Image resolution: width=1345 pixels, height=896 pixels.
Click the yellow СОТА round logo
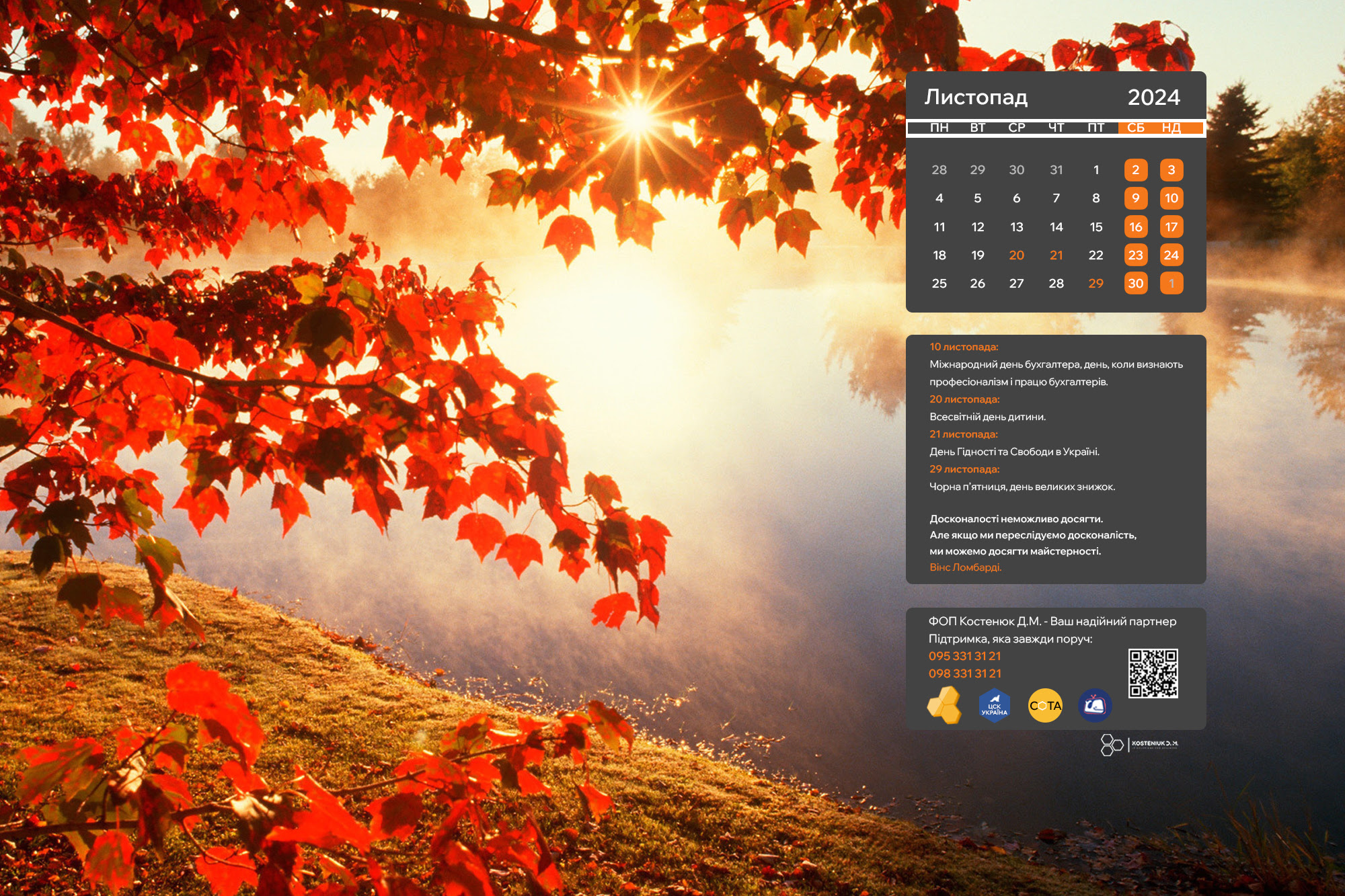1045,706
